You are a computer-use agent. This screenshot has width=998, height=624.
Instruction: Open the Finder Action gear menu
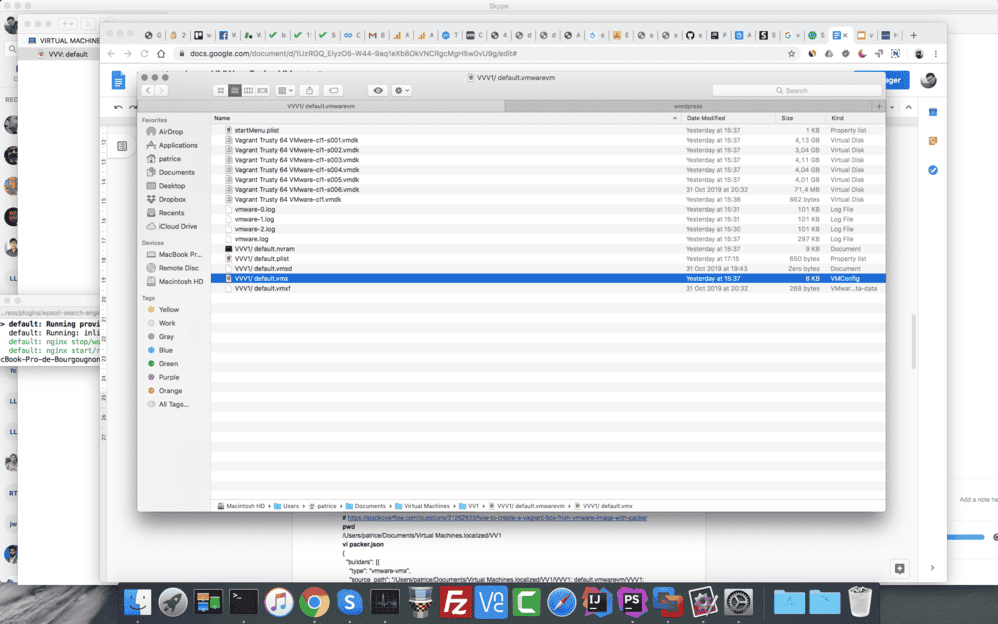[x=402, y=90]
